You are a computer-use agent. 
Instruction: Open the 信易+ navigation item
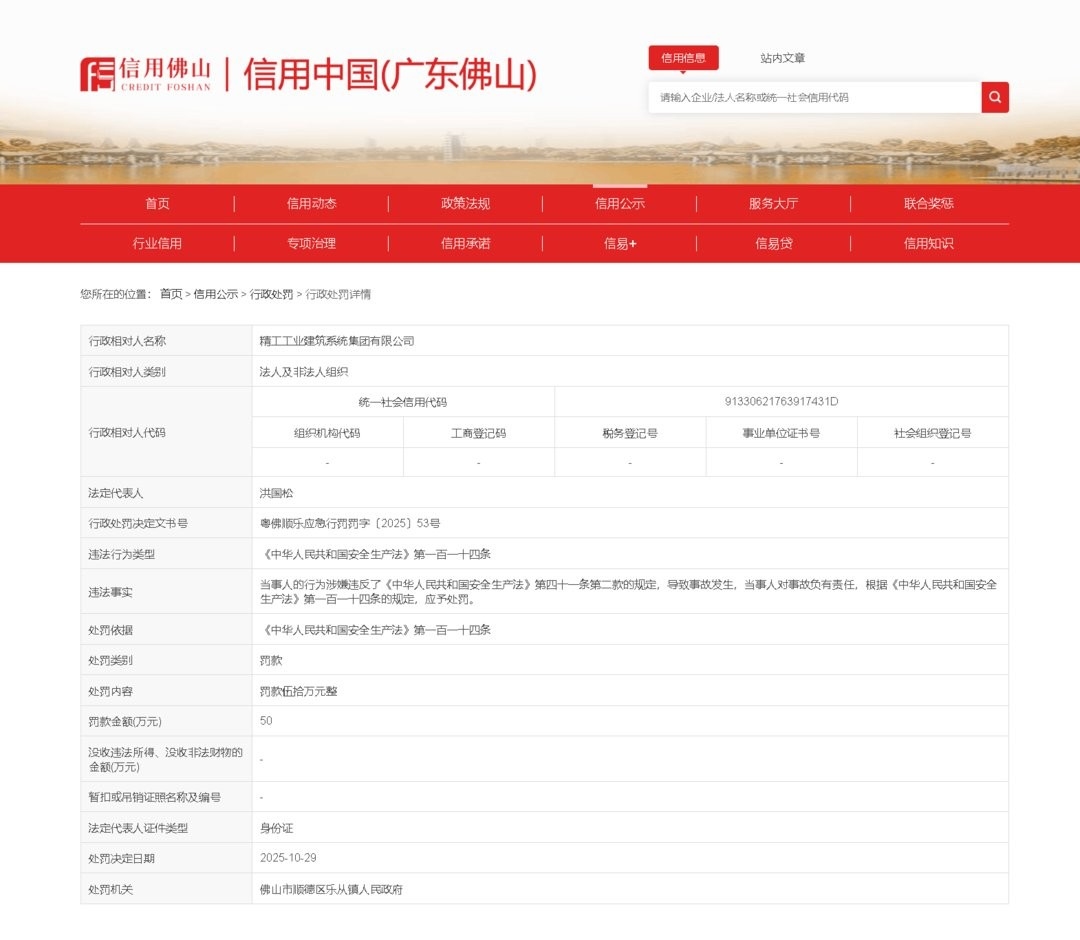point(618,243)
